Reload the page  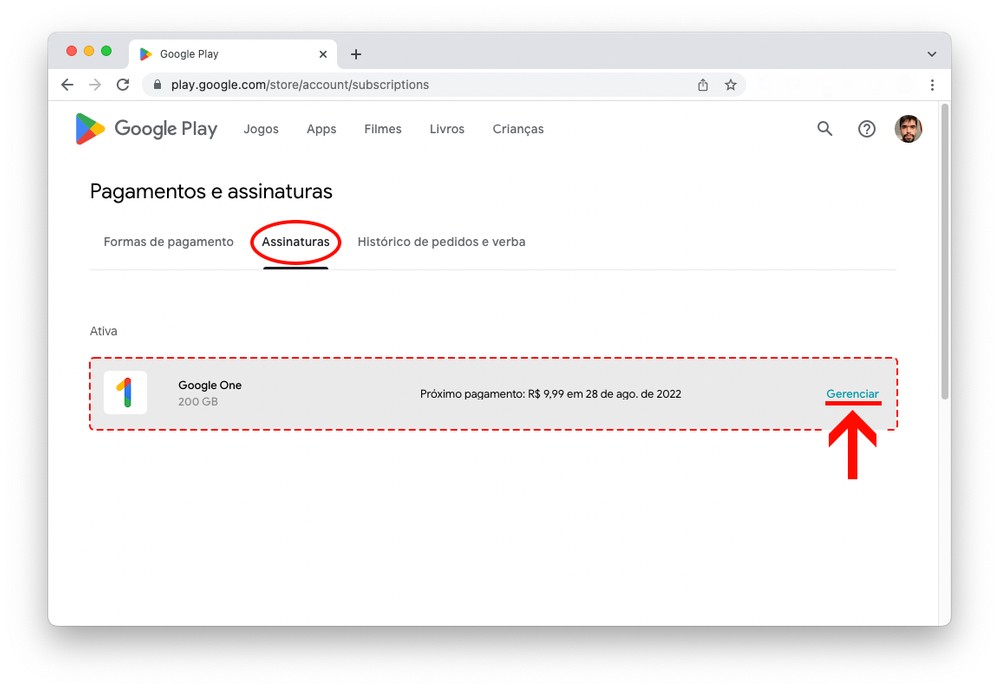(x=123, y=85)
